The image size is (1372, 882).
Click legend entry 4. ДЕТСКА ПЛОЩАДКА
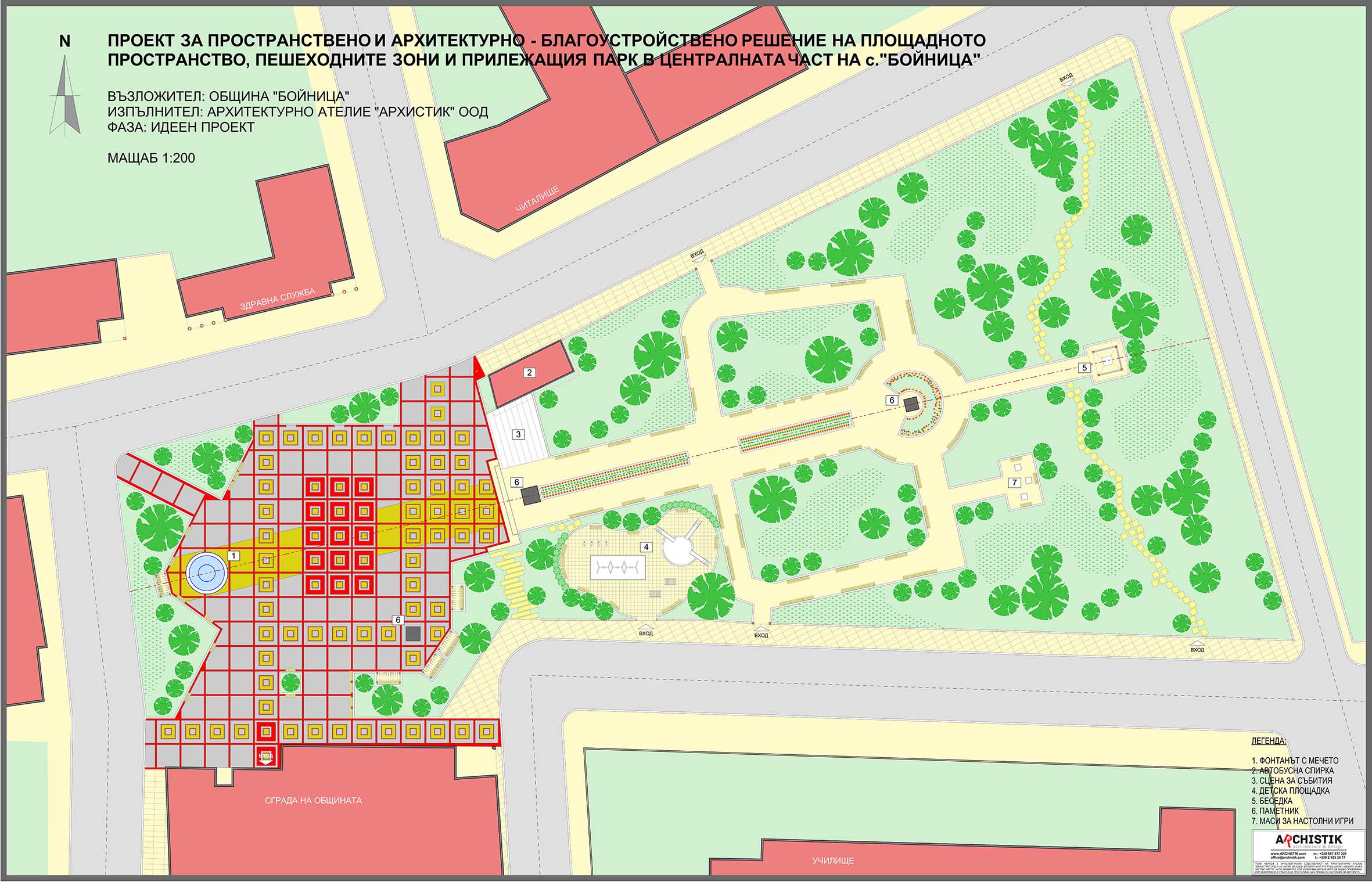(x=1290, y=791)
